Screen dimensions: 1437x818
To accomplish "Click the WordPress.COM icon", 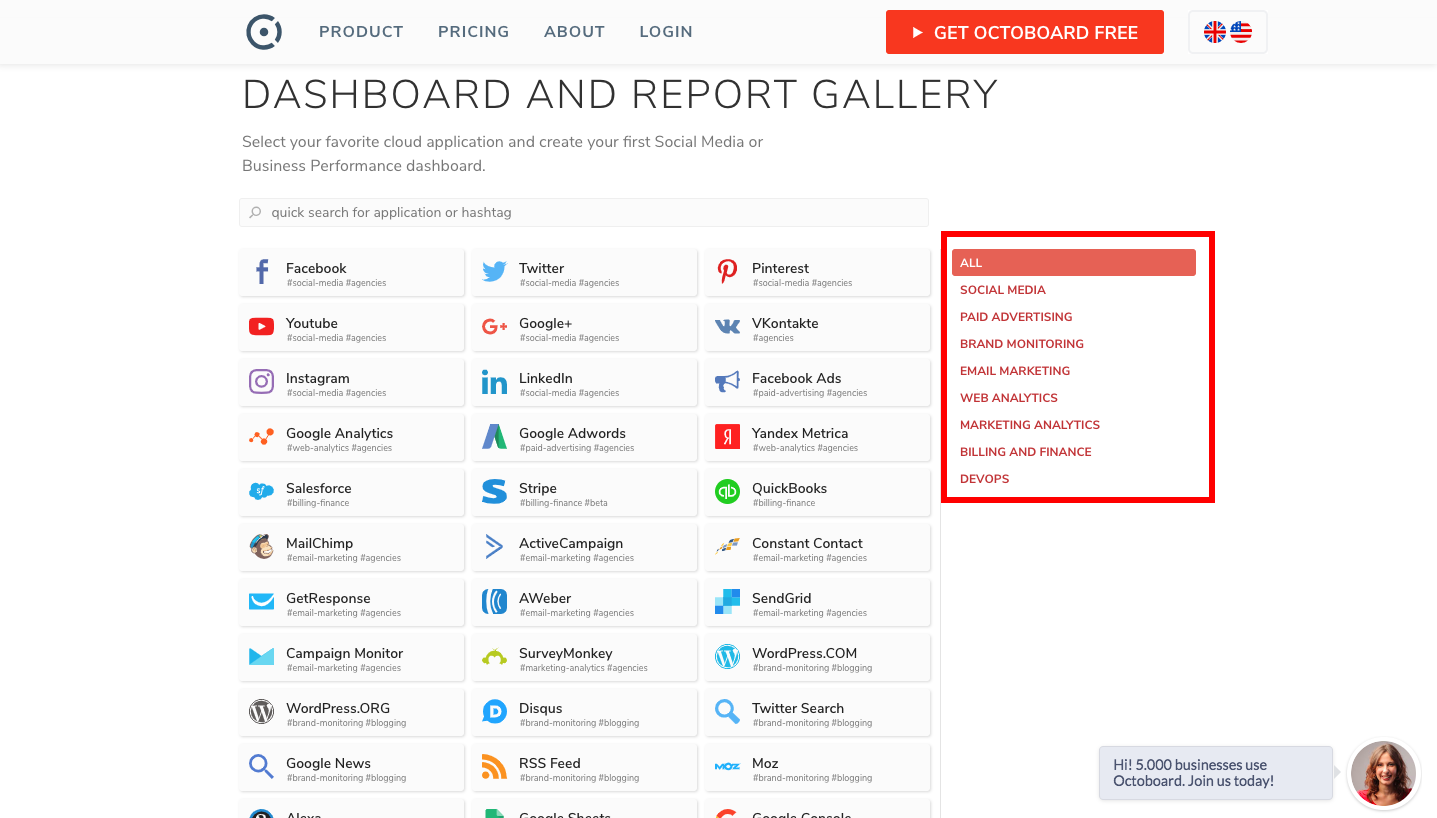I will coord(727,657).
